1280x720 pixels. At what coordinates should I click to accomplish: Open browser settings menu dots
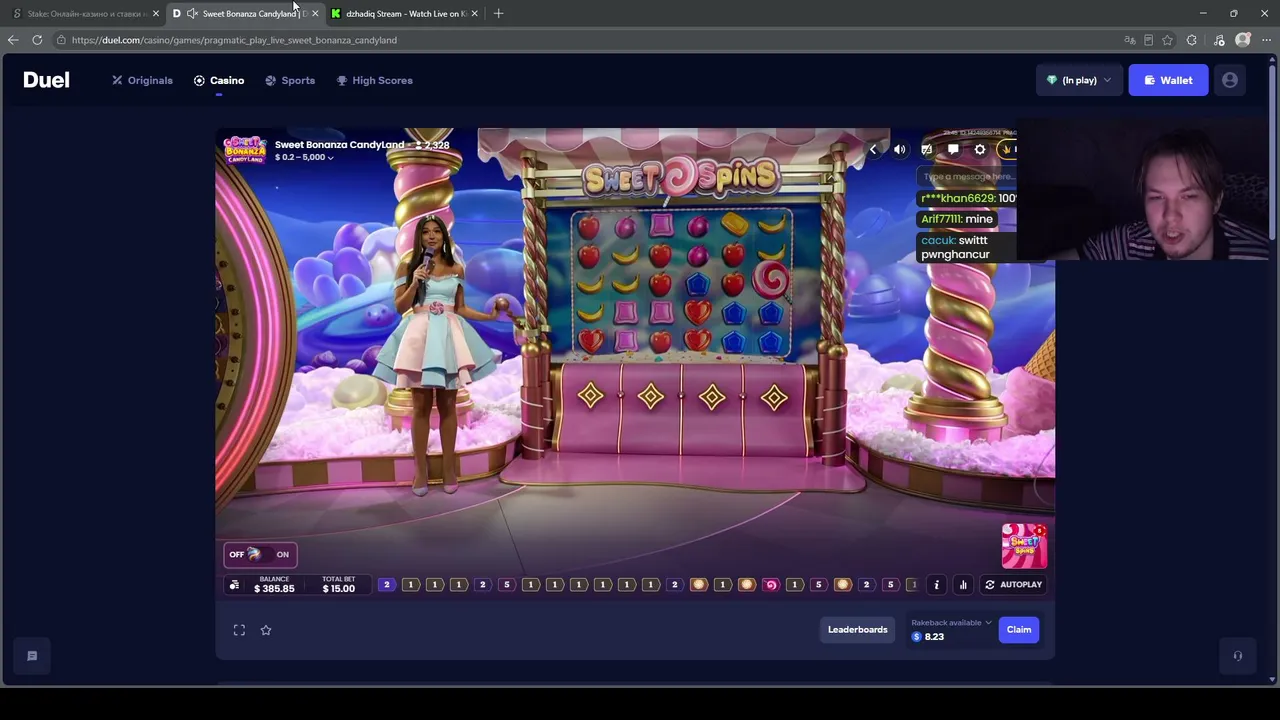tap(1265, 40)
